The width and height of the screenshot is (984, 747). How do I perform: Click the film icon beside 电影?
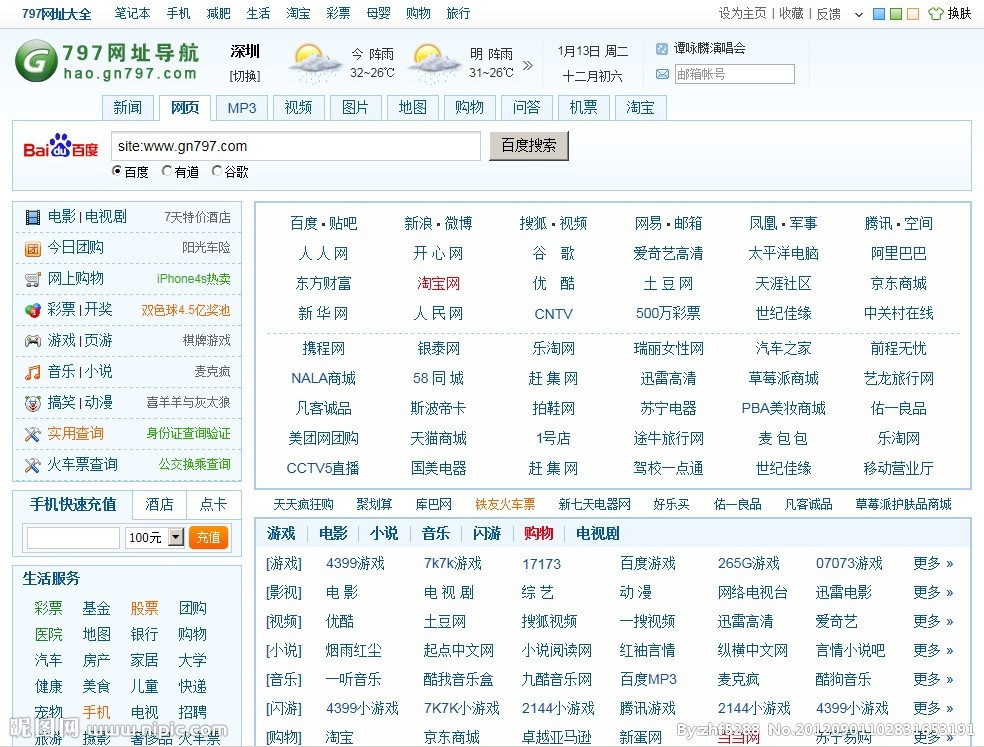33,217
